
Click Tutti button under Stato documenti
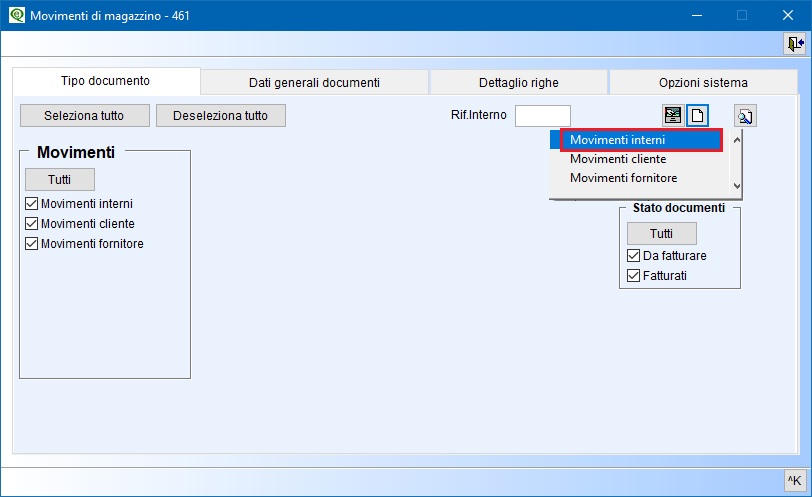coord(661,233)
